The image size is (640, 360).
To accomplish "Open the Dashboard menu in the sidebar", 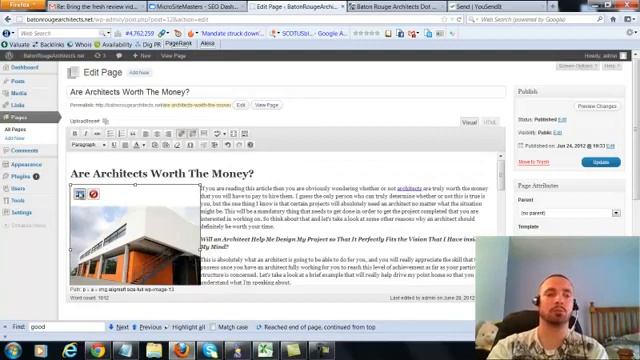I will tap(24, 67).
